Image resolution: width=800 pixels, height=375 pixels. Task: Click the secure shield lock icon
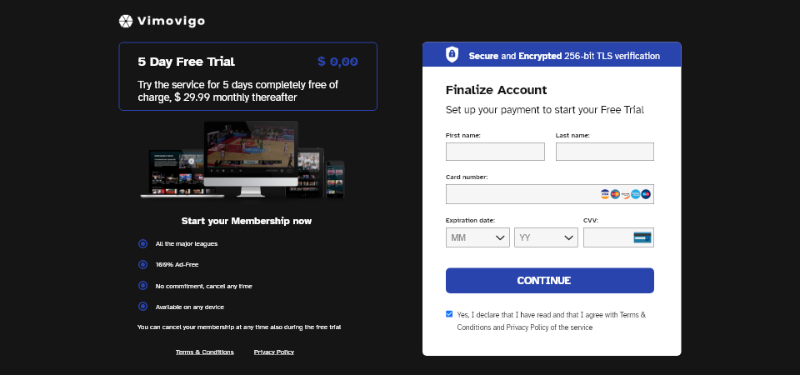tap(452, 55)
